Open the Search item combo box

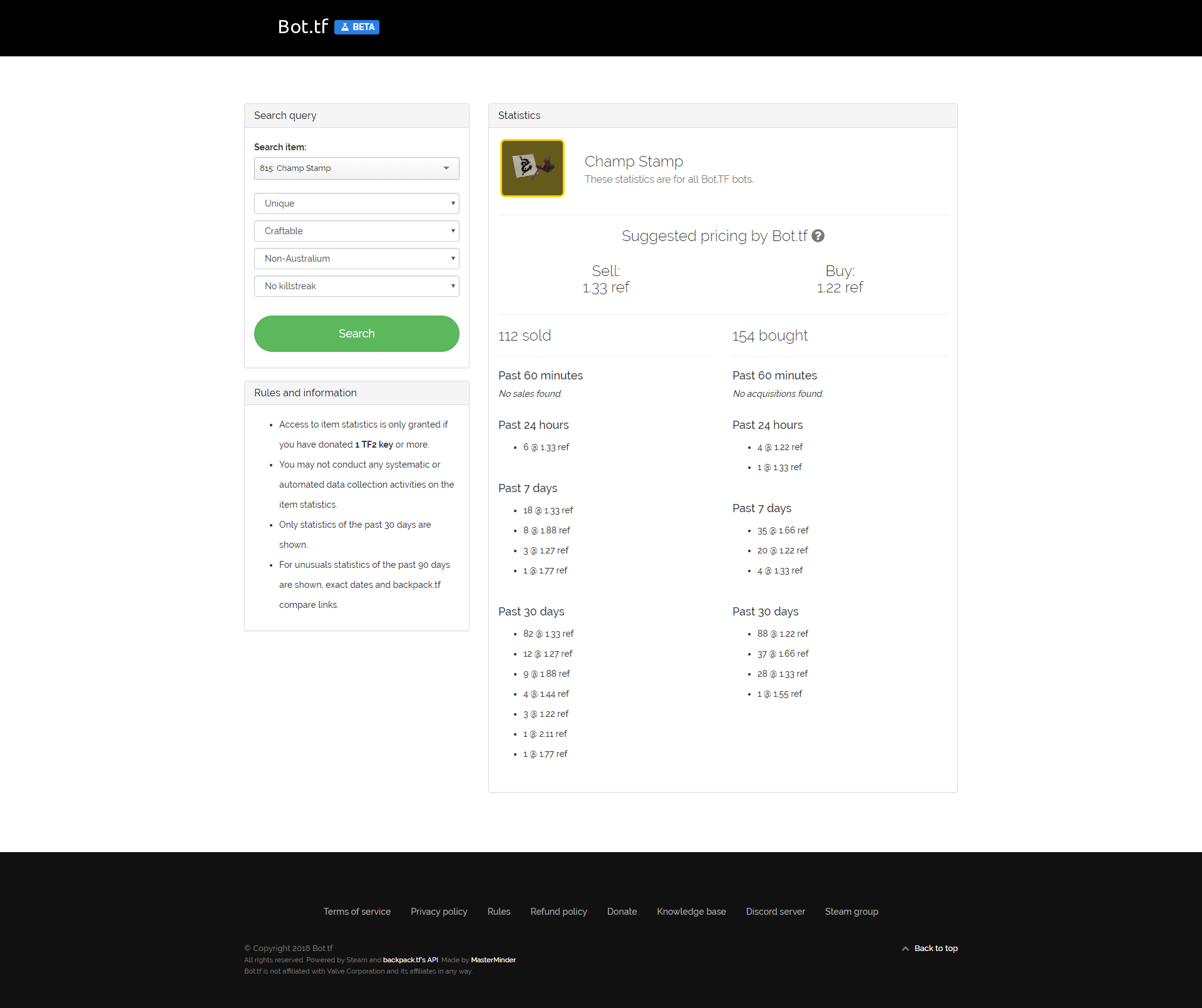(x=356, y=168)
